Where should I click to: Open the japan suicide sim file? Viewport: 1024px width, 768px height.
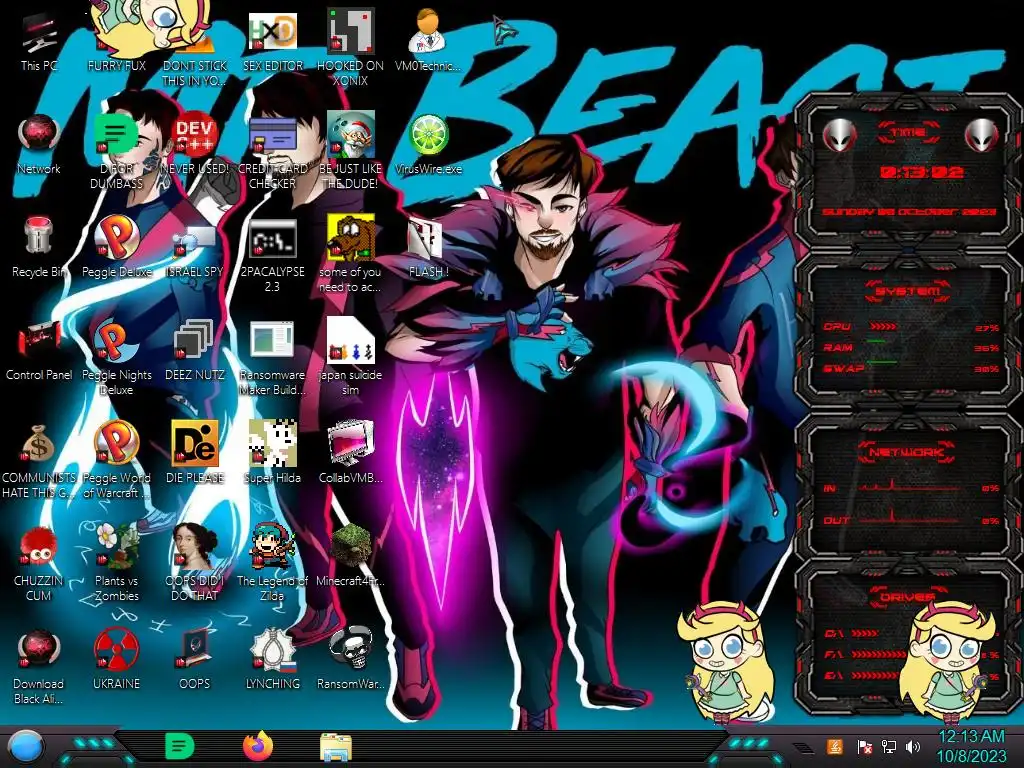coord(351,358)
